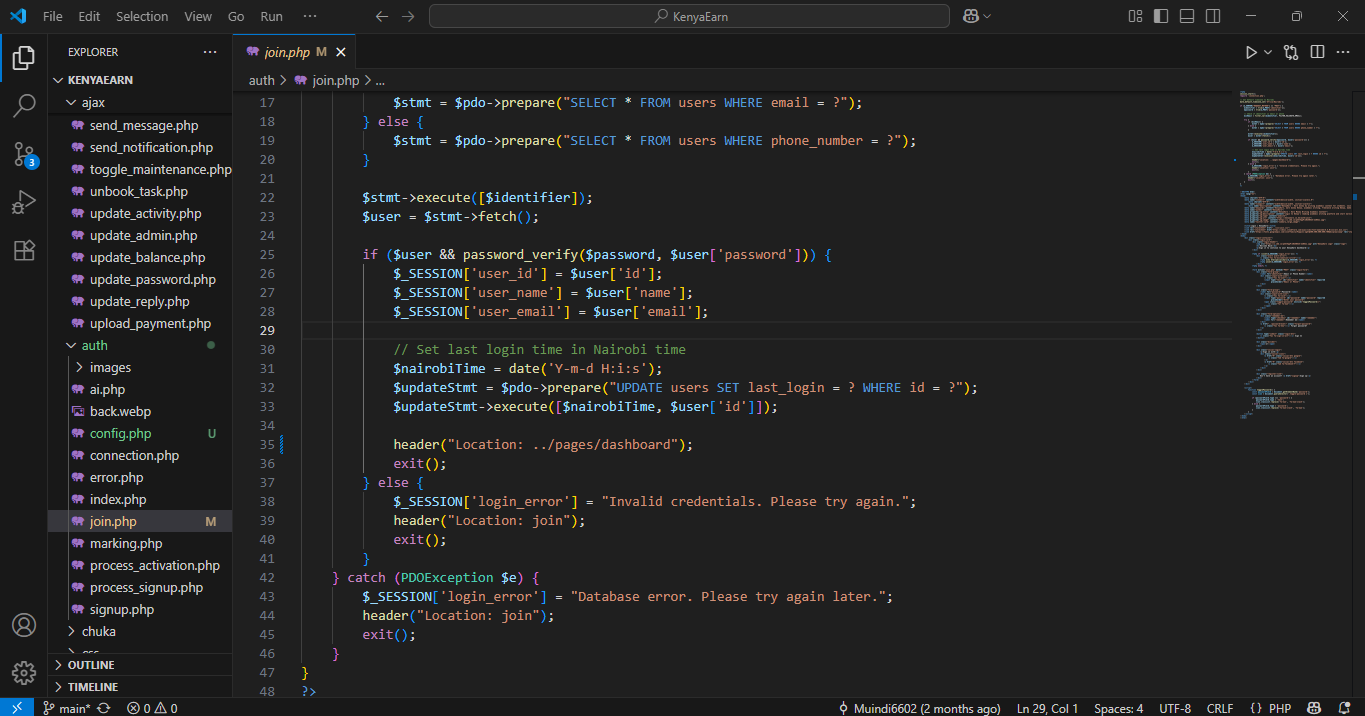Collapse the ajax folder
The image size is (1365, 716).
(x=93, y=102)
